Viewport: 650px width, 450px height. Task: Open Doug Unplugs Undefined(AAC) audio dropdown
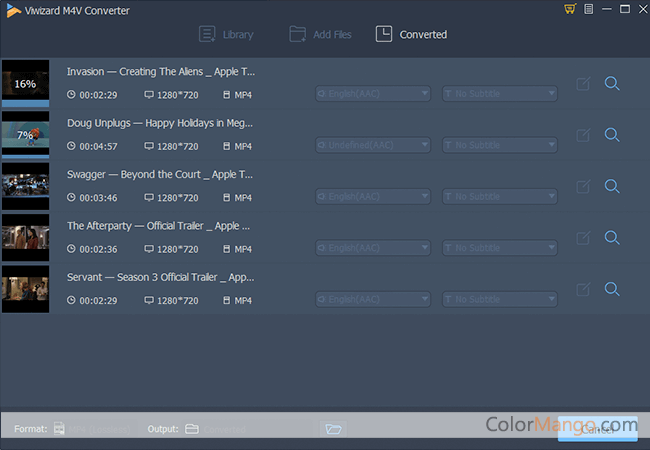(x=372, y=145)
